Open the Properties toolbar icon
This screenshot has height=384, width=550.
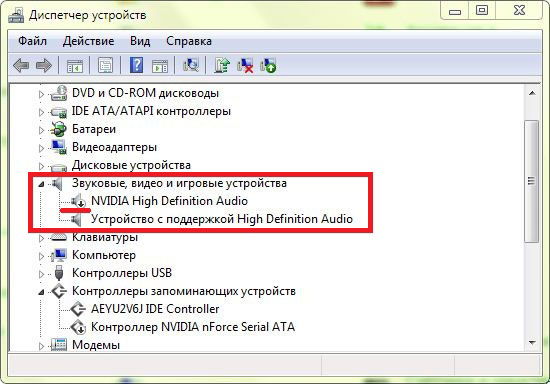point(105,66)
